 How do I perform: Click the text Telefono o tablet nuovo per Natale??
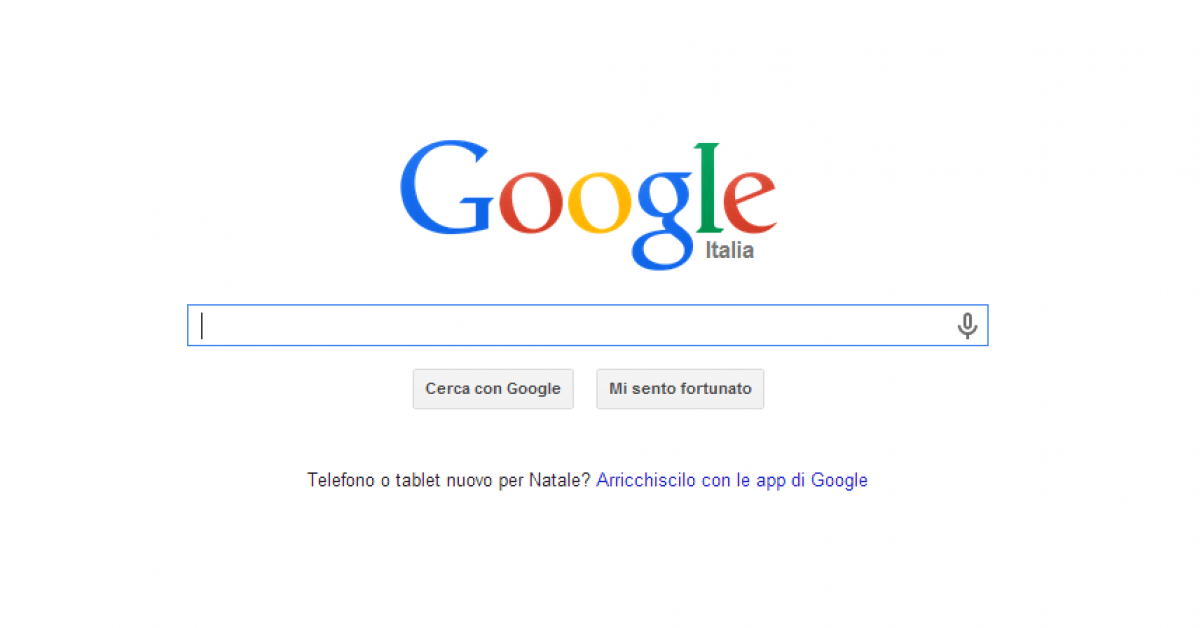pos(449,480)
